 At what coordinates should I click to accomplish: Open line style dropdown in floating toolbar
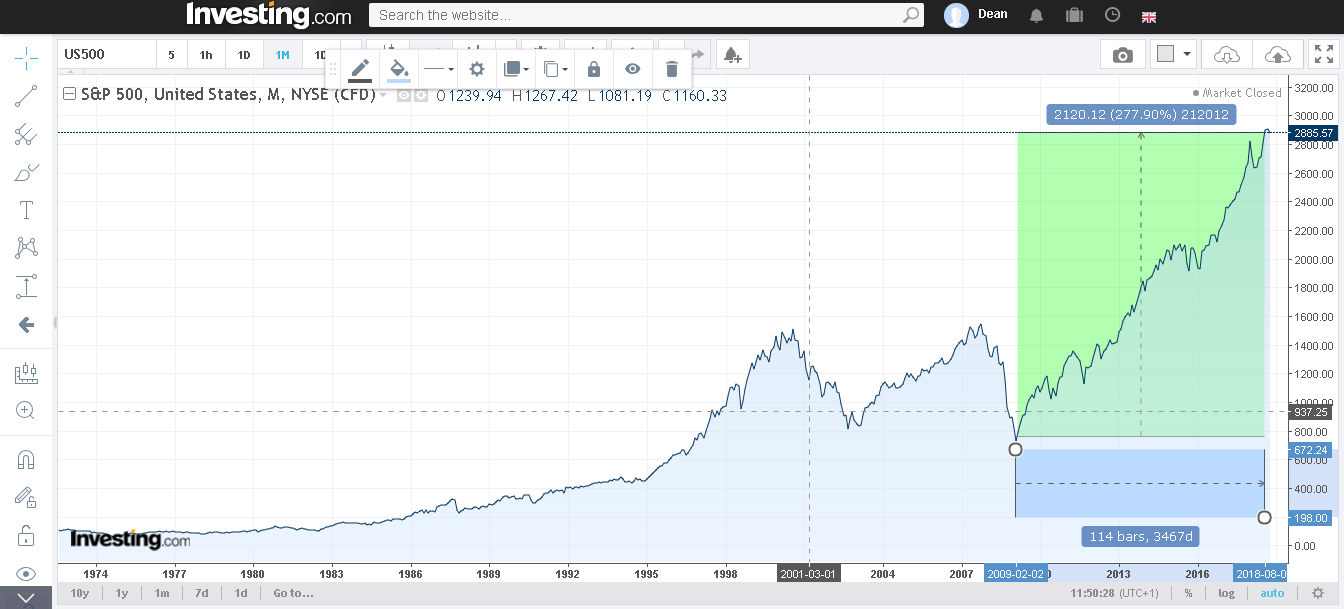pos(438,69)
